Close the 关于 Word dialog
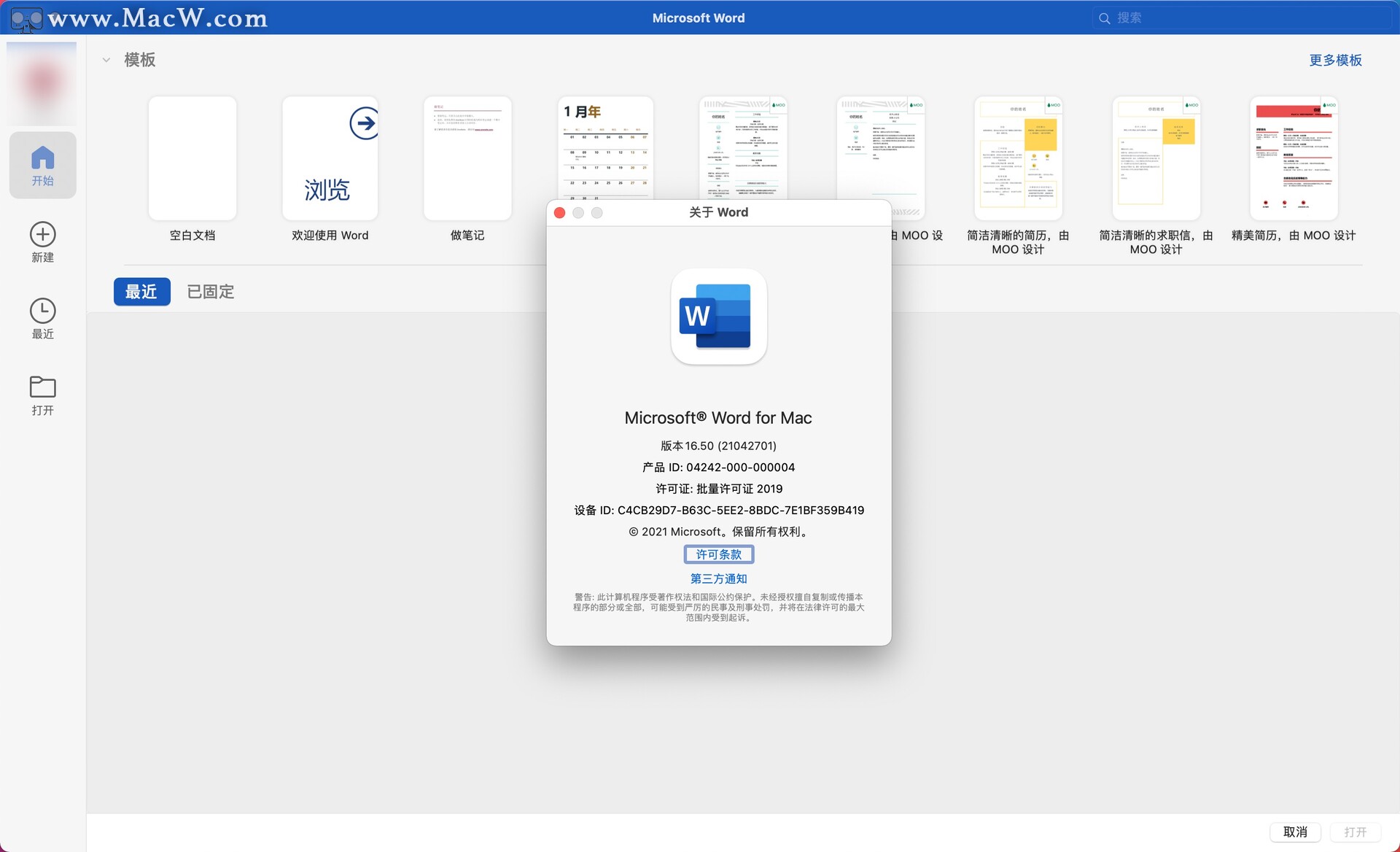This screenshot has width=1400, height=852. pyautogui.click(x=560, y=212)
